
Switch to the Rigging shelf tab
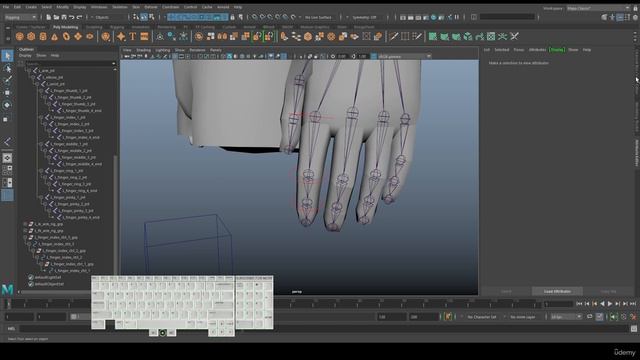[117, 27]
